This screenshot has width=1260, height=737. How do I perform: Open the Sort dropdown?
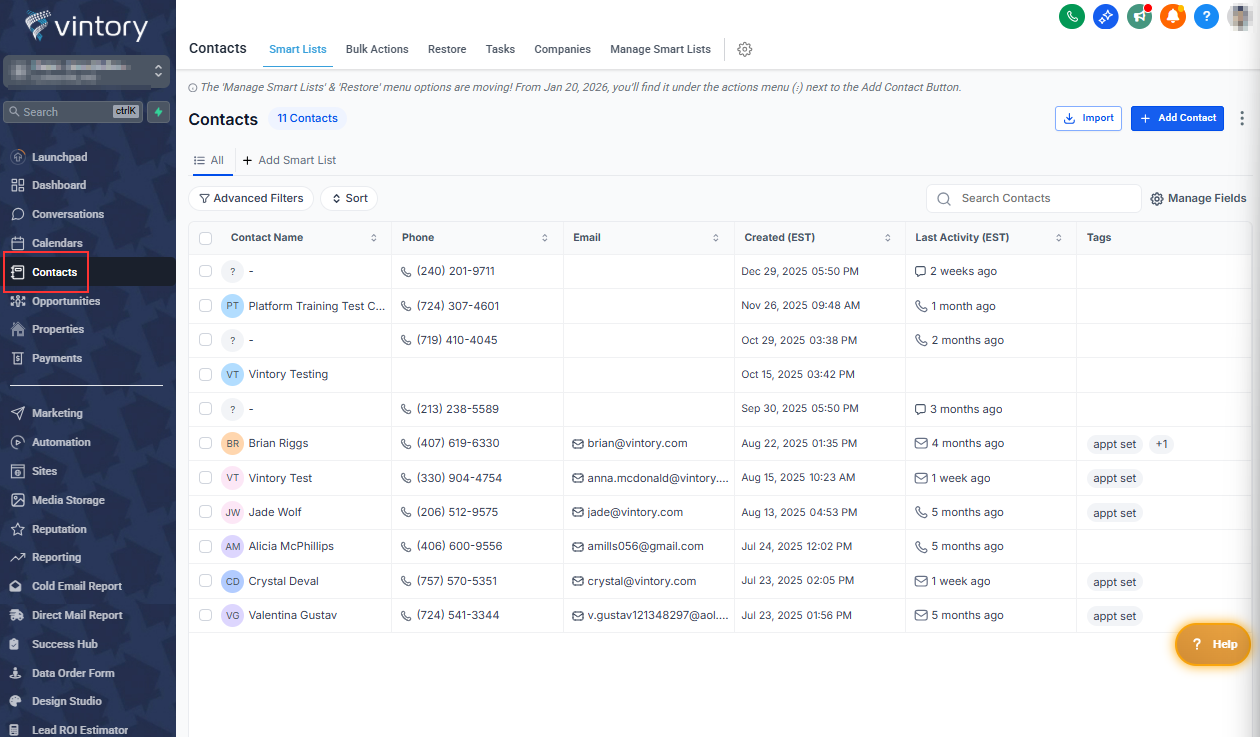coord(349,198)
